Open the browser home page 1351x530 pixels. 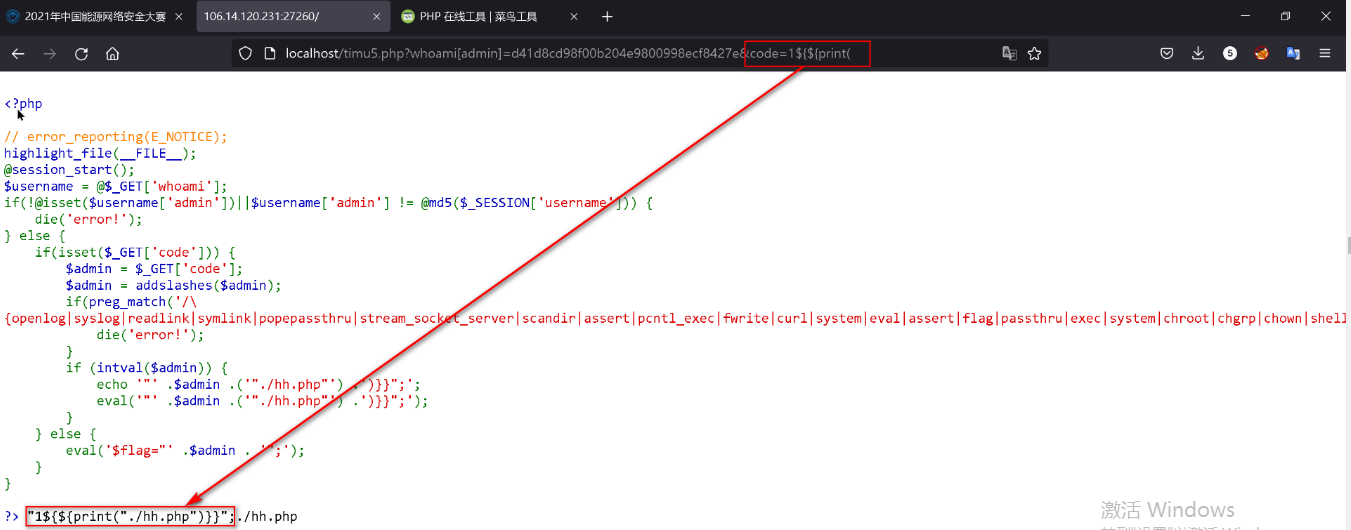coord(112,54)
